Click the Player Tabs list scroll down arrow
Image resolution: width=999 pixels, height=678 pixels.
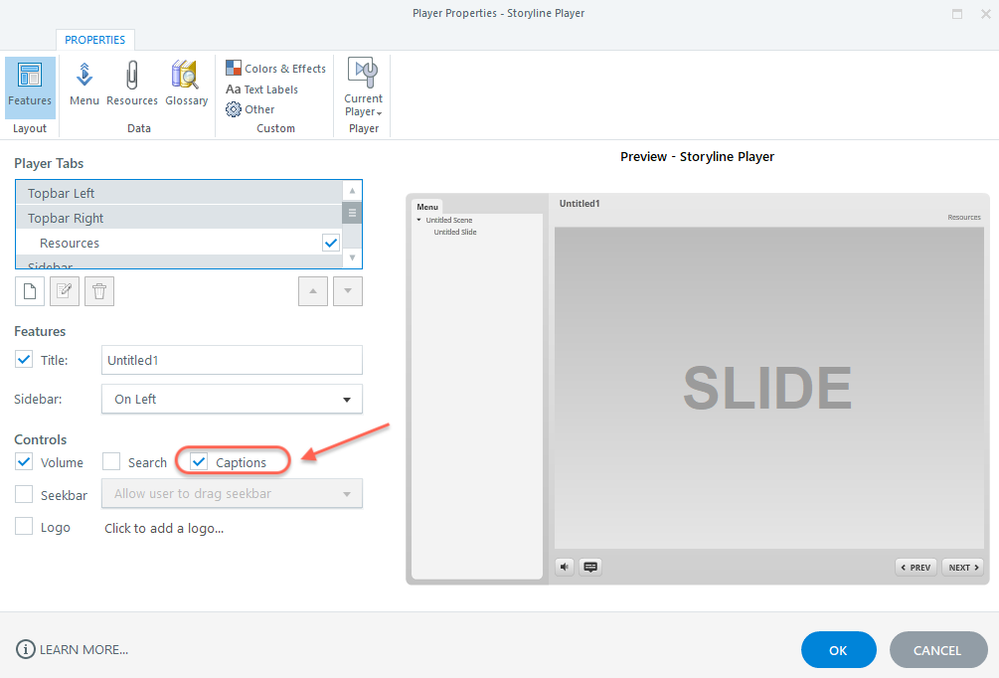point(352,257)
